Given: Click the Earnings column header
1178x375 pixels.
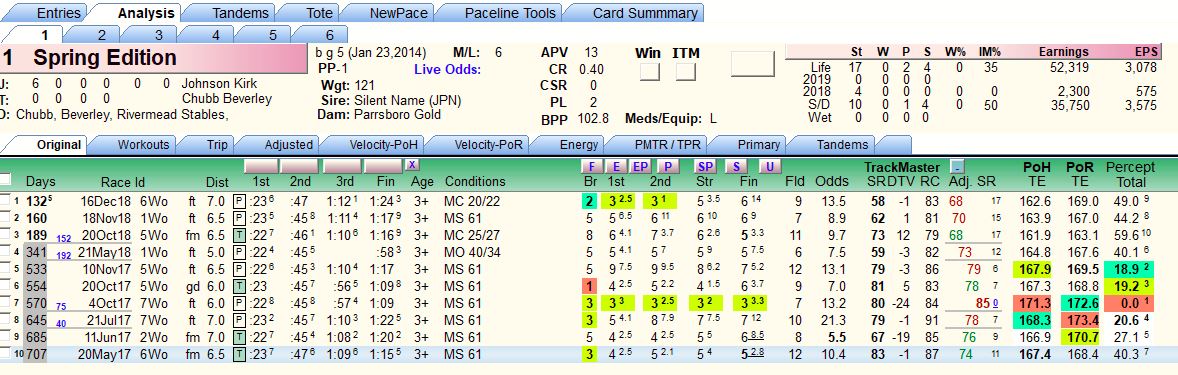Looking at the screenshot, I should [x=1063, y=52].
